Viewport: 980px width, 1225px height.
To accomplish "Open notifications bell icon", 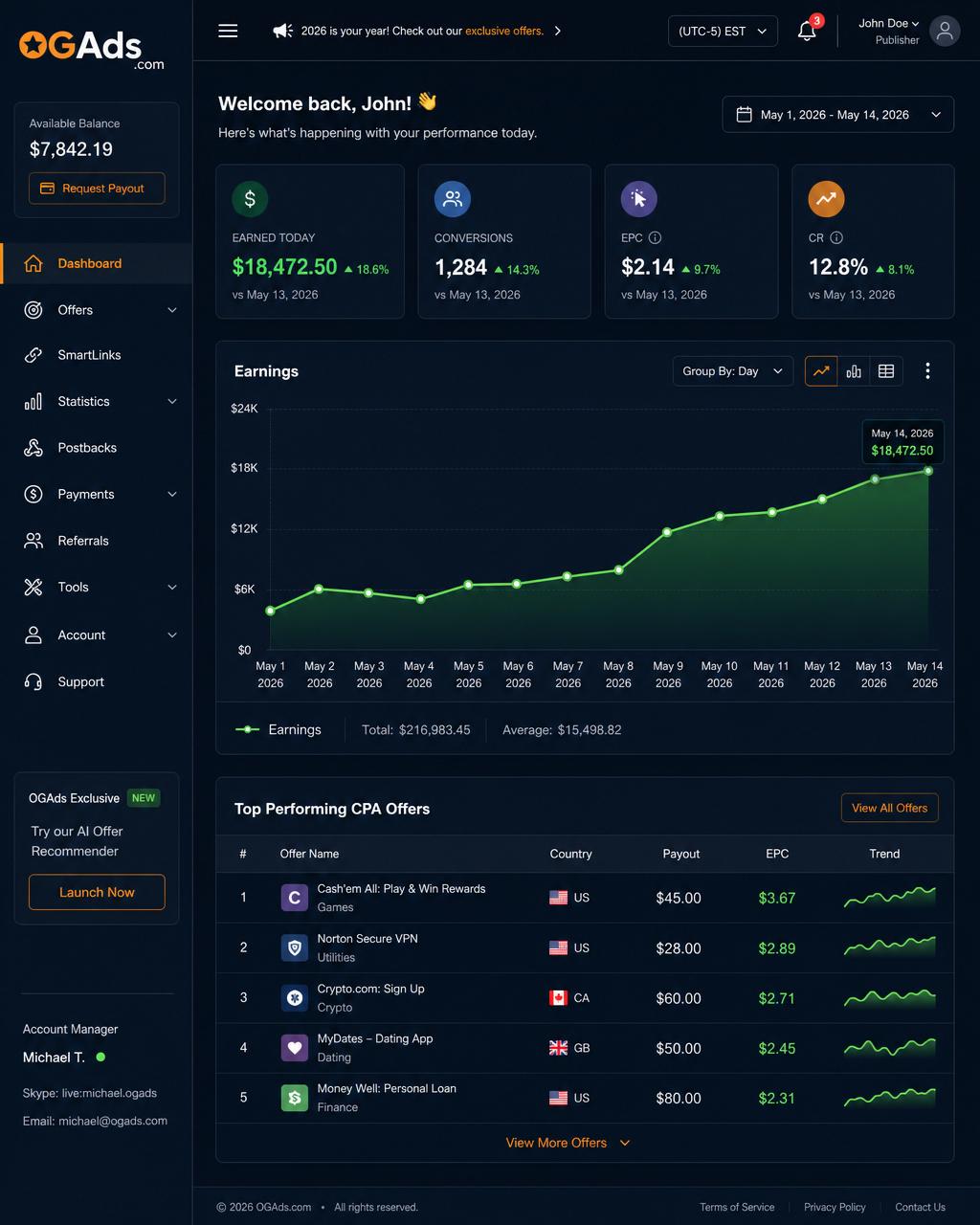I will click(807, 31).
